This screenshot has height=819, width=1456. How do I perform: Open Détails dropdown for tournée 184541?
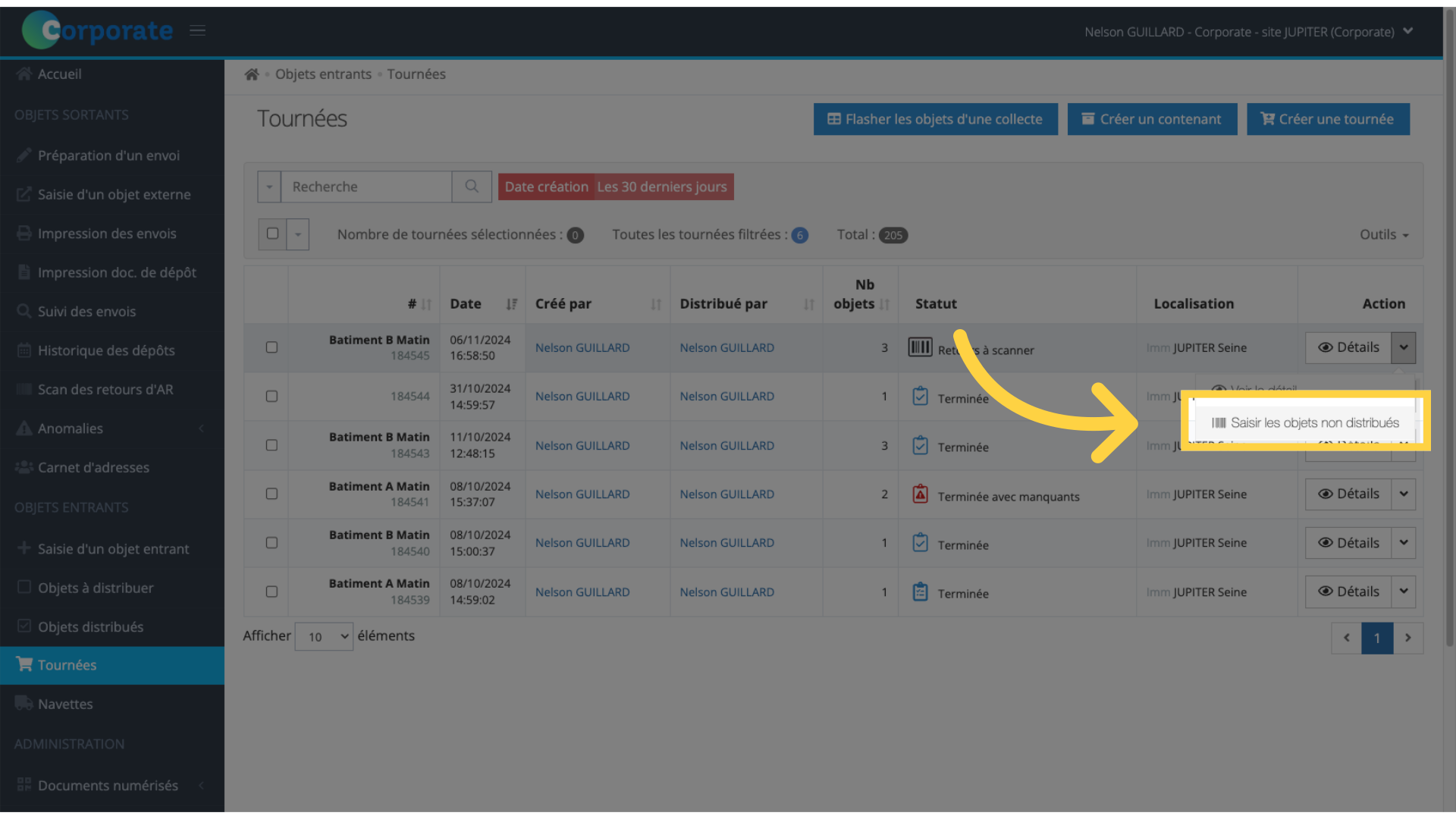click(1404, 494)
